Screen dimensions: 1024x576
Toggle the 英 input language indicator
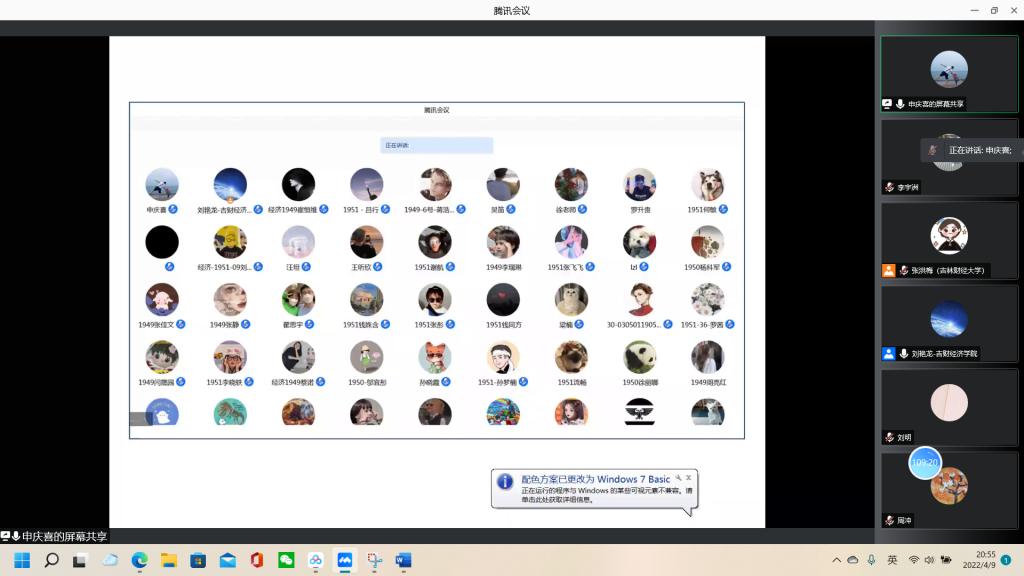click(x=892, y=560)
